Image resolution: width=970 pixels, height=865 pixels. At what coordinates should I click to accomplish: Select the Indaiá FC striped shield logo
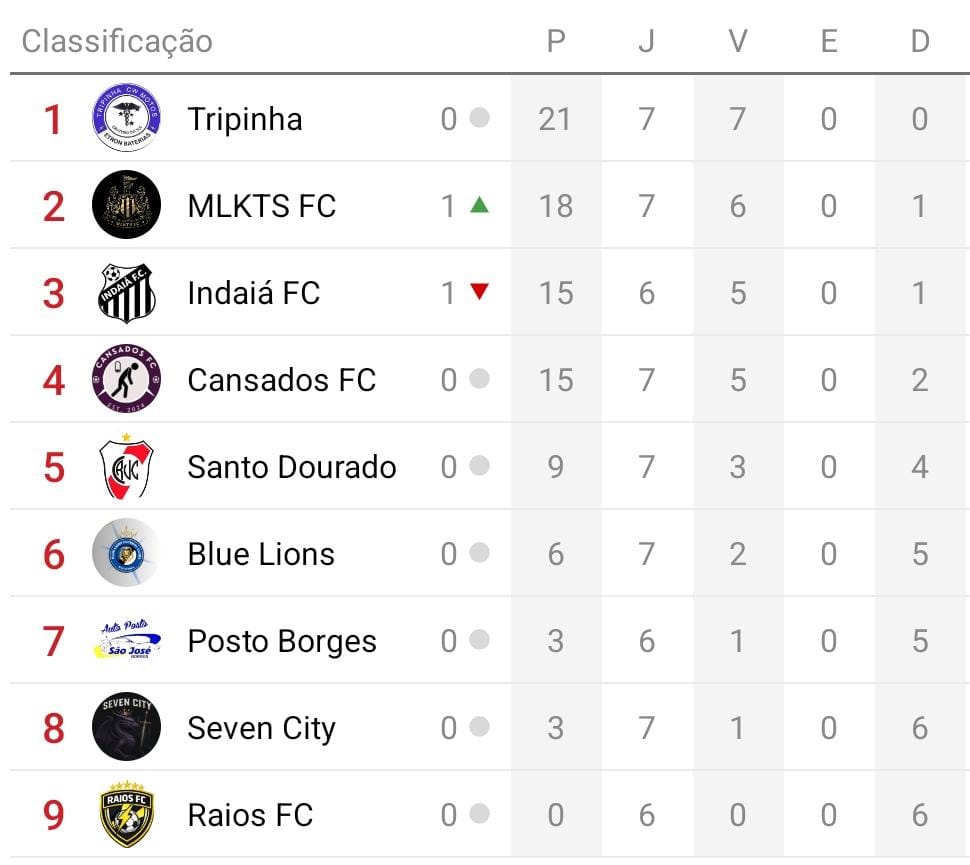126,293
